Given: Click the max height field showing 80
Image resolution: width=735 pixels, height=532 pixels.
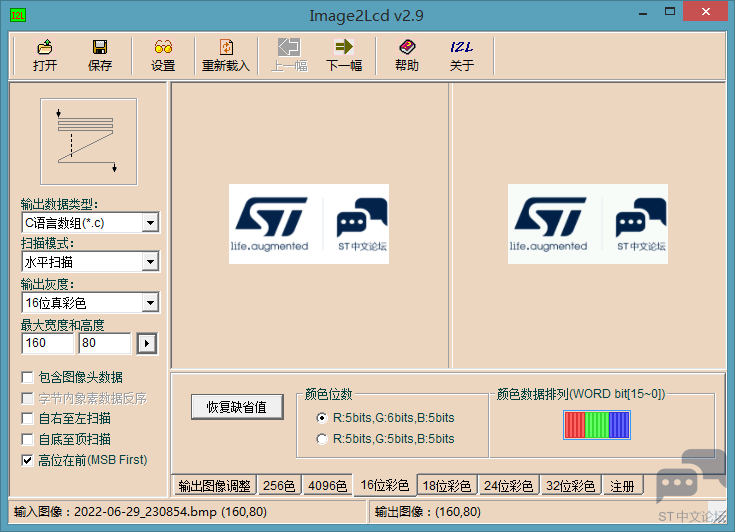Looking at the screenshot, I should [x=105, y=343].
